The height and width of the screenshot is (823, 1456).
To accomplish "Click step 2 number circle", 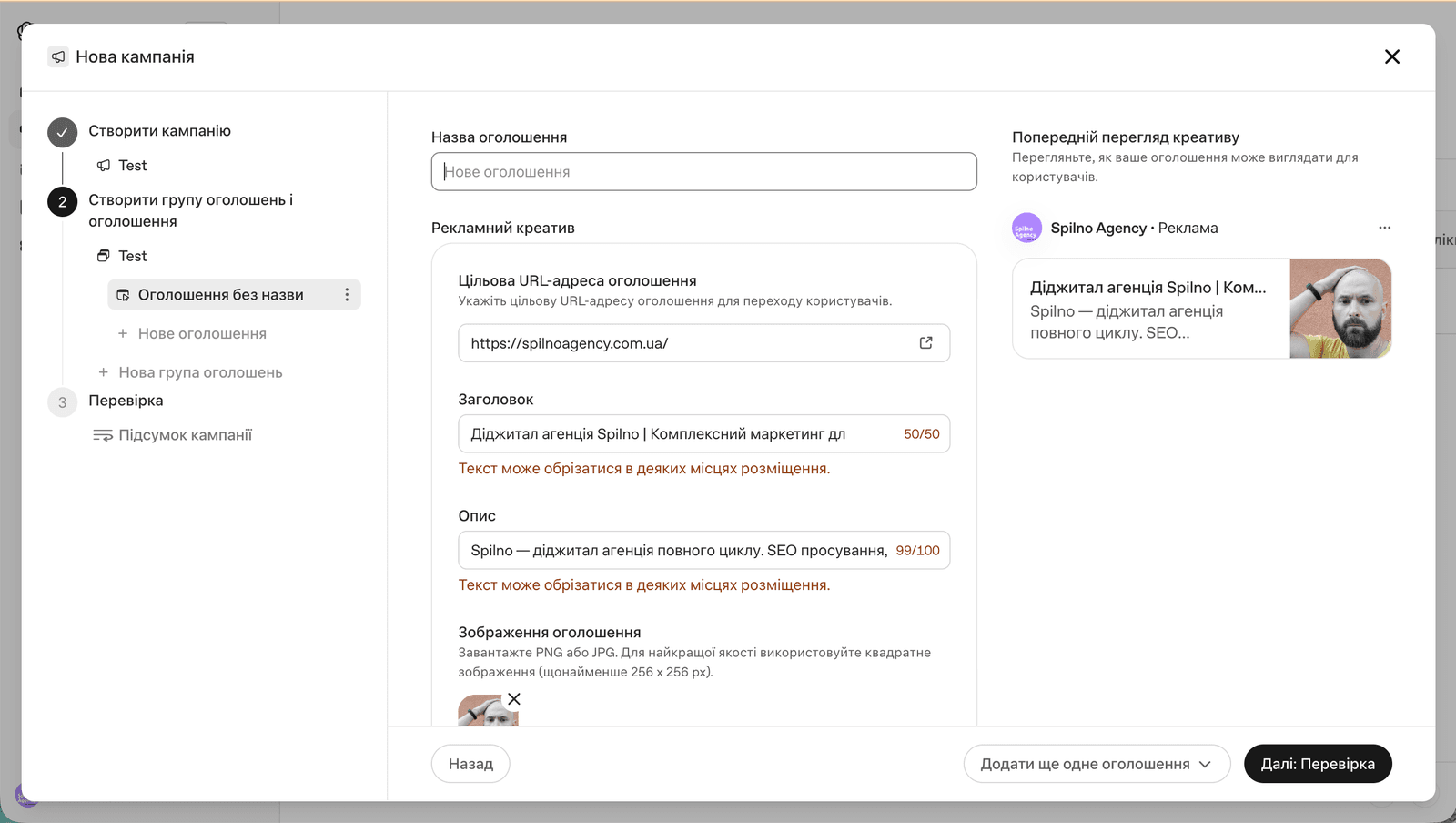I will (x=62, y=201).
